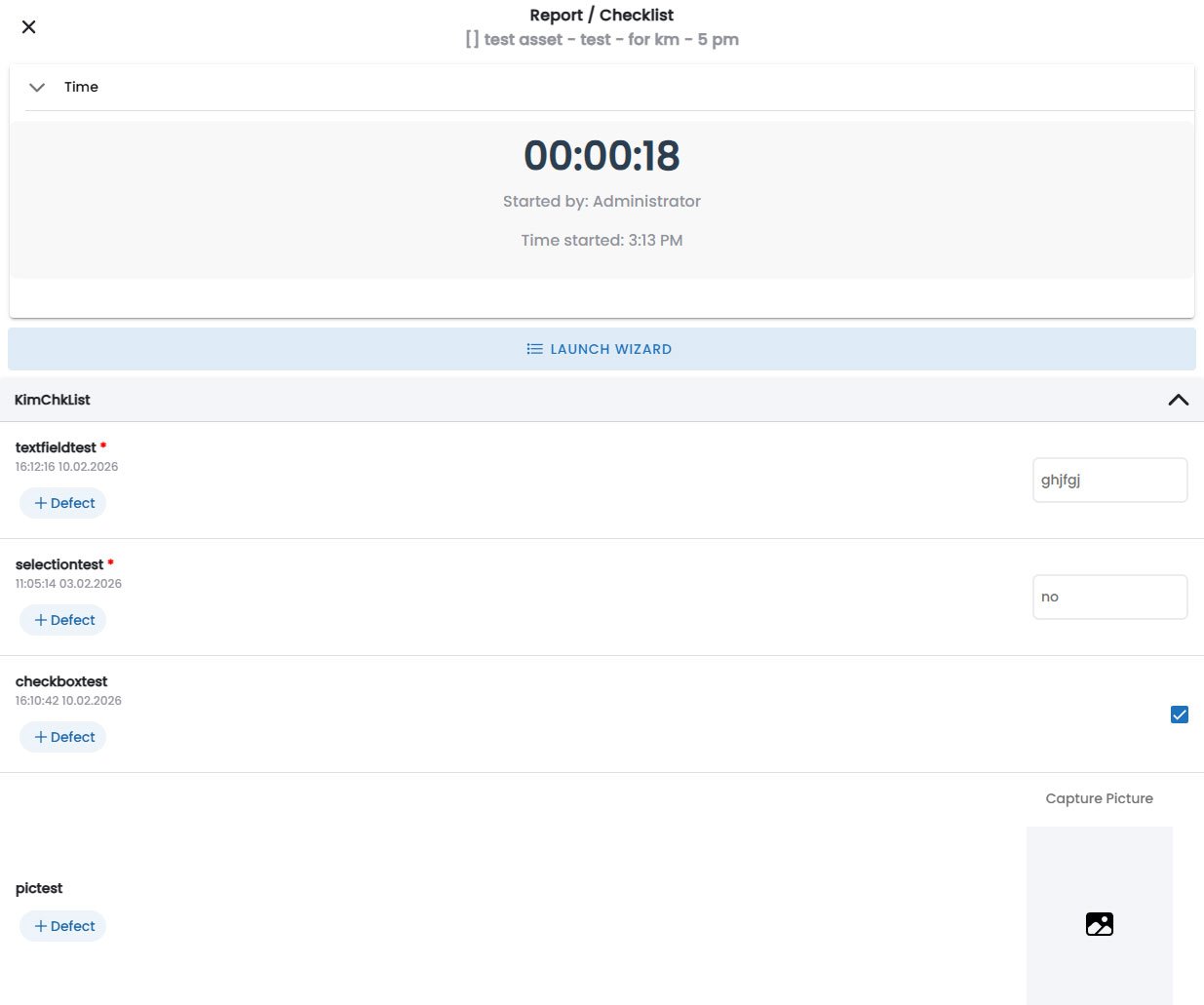The image size is (1204, 1005).
Task: Click the timestamp 11:05:14 03.02.2026
Action: [x=68, y=584]
